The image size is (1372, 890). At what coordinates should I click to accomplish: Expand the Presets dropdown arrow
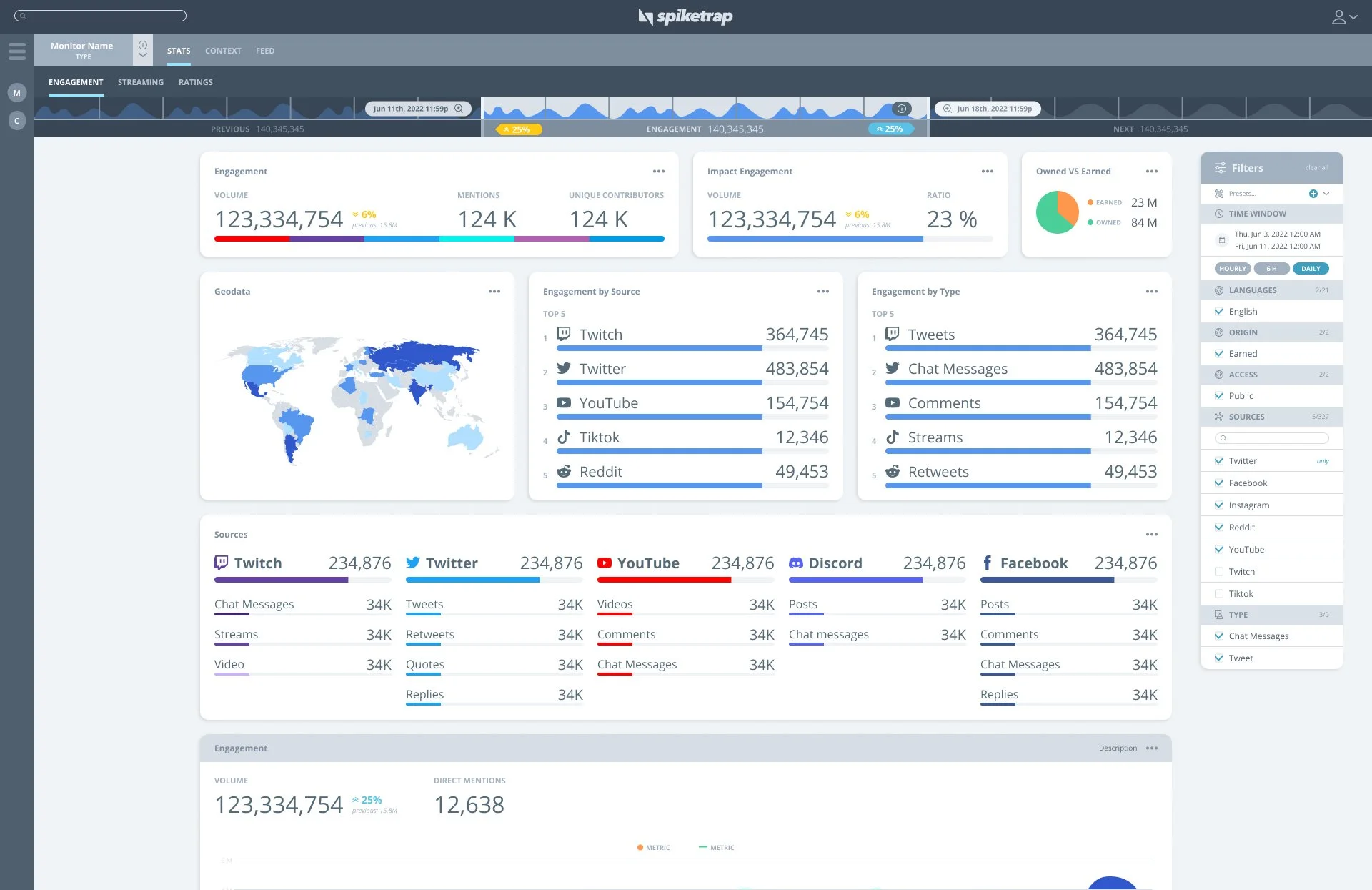point(1326,194)
